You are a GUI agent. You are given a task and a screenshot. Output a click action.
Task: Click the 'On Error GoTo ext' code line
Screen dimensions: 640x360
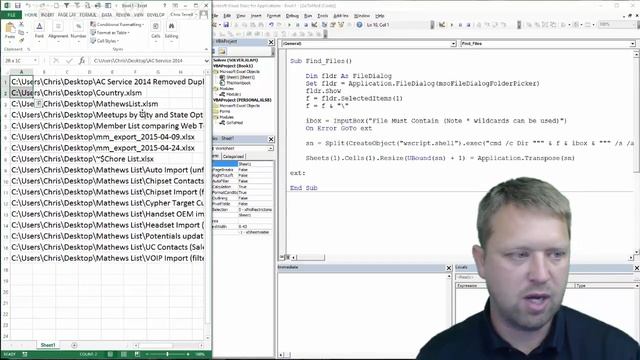coord(338,128)
